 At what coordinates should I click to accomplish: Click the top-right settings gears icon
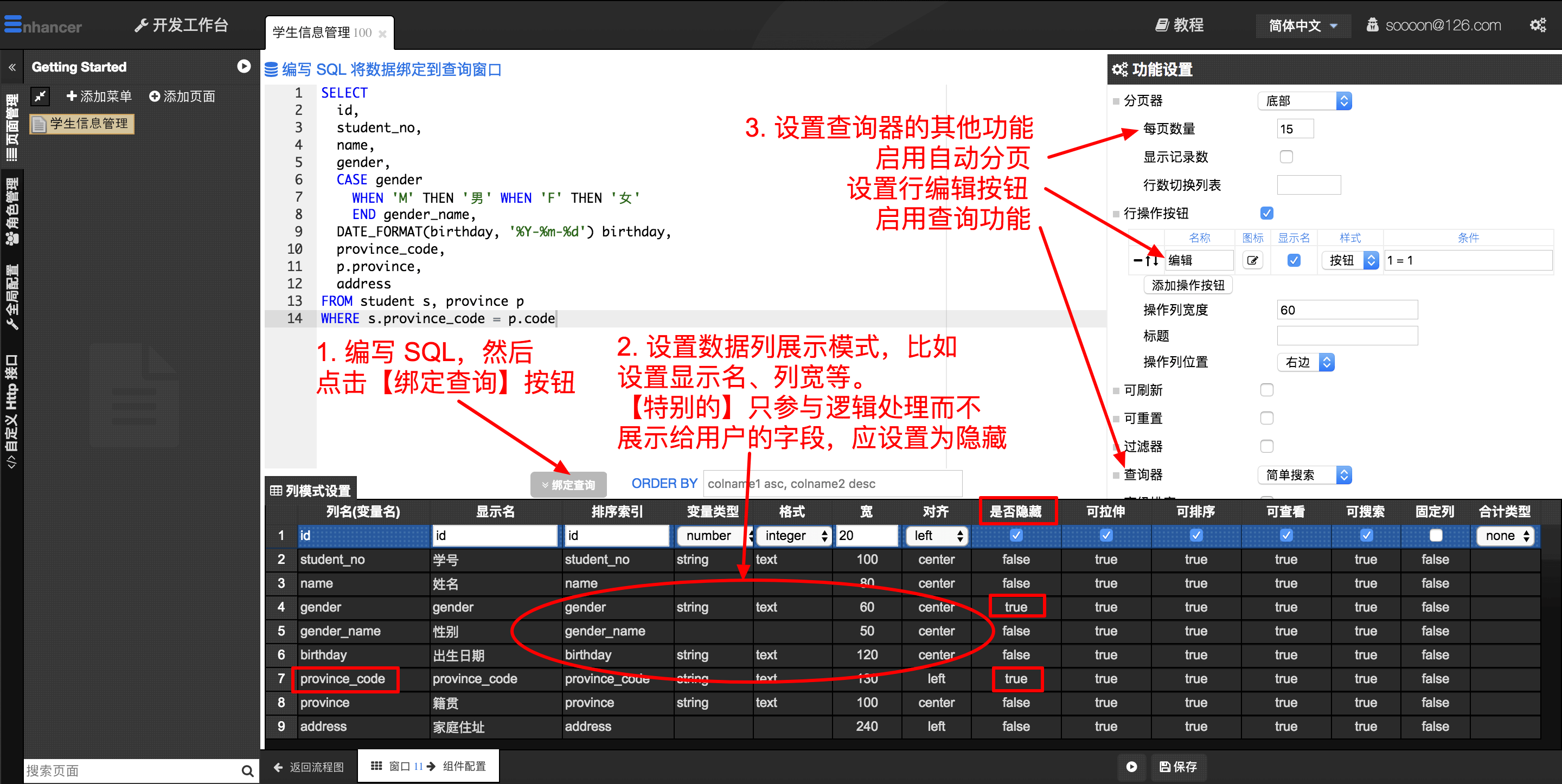pyautogui.click(x=1538, y=25)
